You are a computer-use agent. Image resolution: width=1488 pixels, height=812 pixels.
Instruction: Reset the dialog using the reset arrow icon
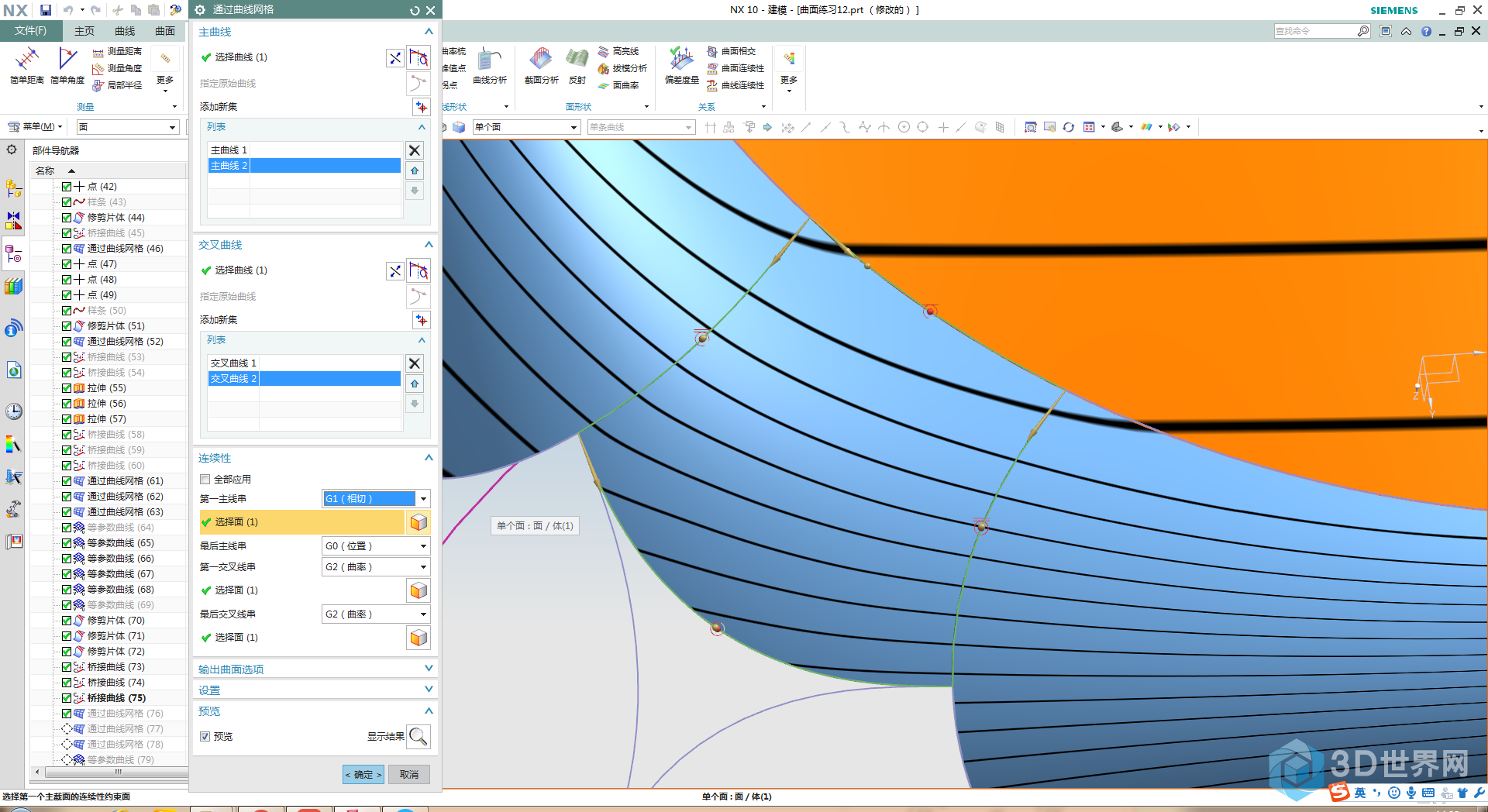[x=415, y=10]
